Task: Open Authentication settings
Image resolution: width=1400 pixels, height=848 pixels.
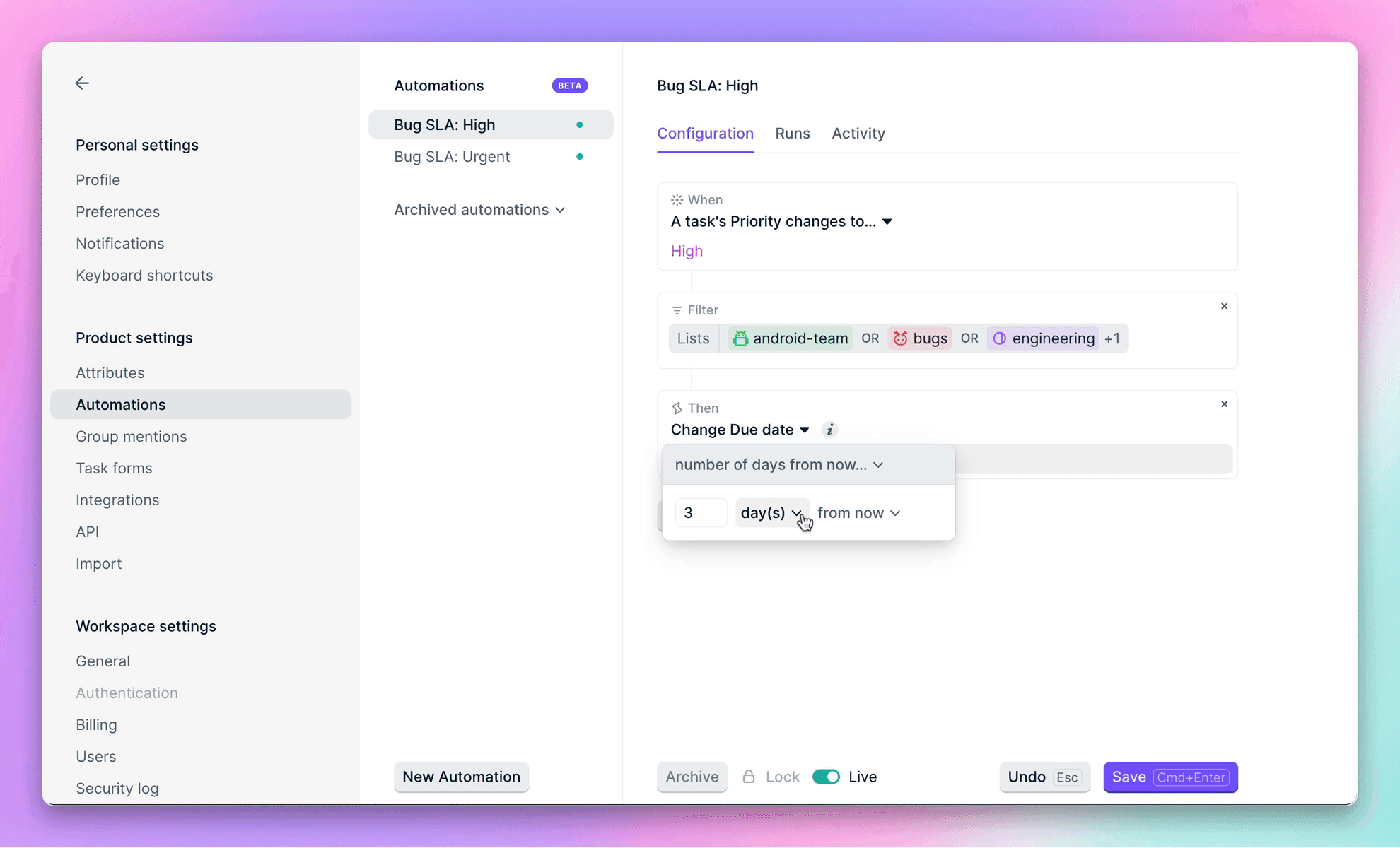Action: 127,693
